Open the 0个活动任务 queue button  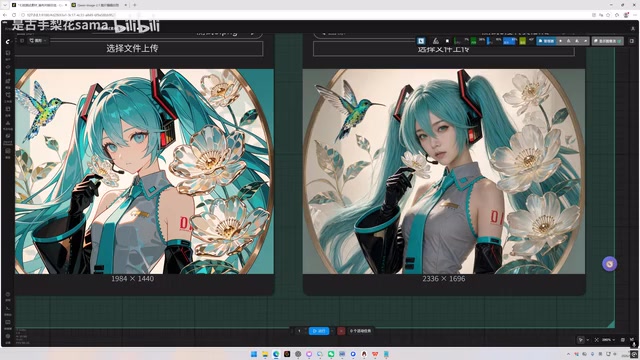click(x=360, y=331)
